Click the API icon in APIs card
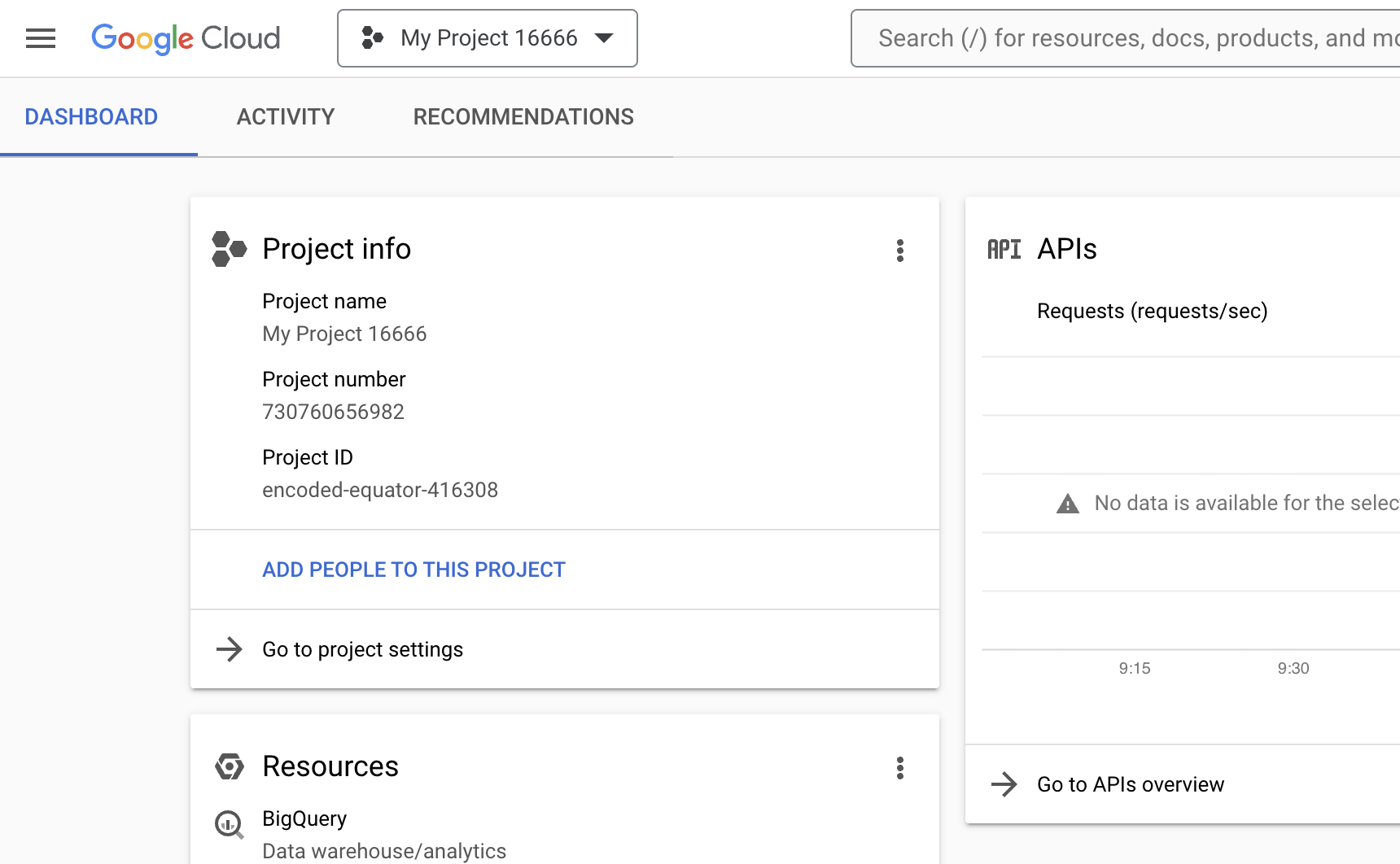Image resolution: width=1400 pixels, height=864 pixels. [x=1004, y=249]
